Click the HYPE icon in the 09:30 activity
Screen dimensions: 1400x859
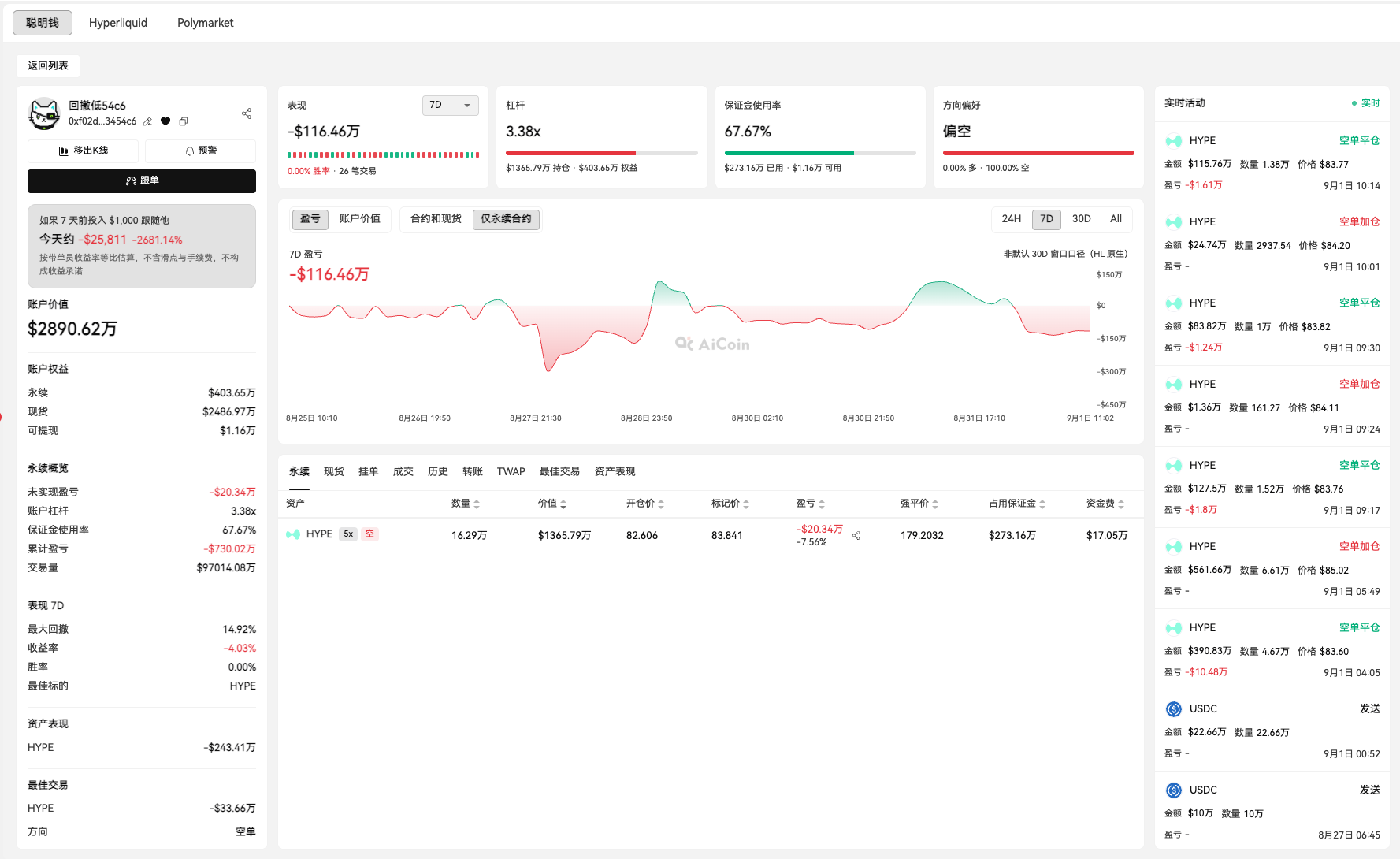1174,303
